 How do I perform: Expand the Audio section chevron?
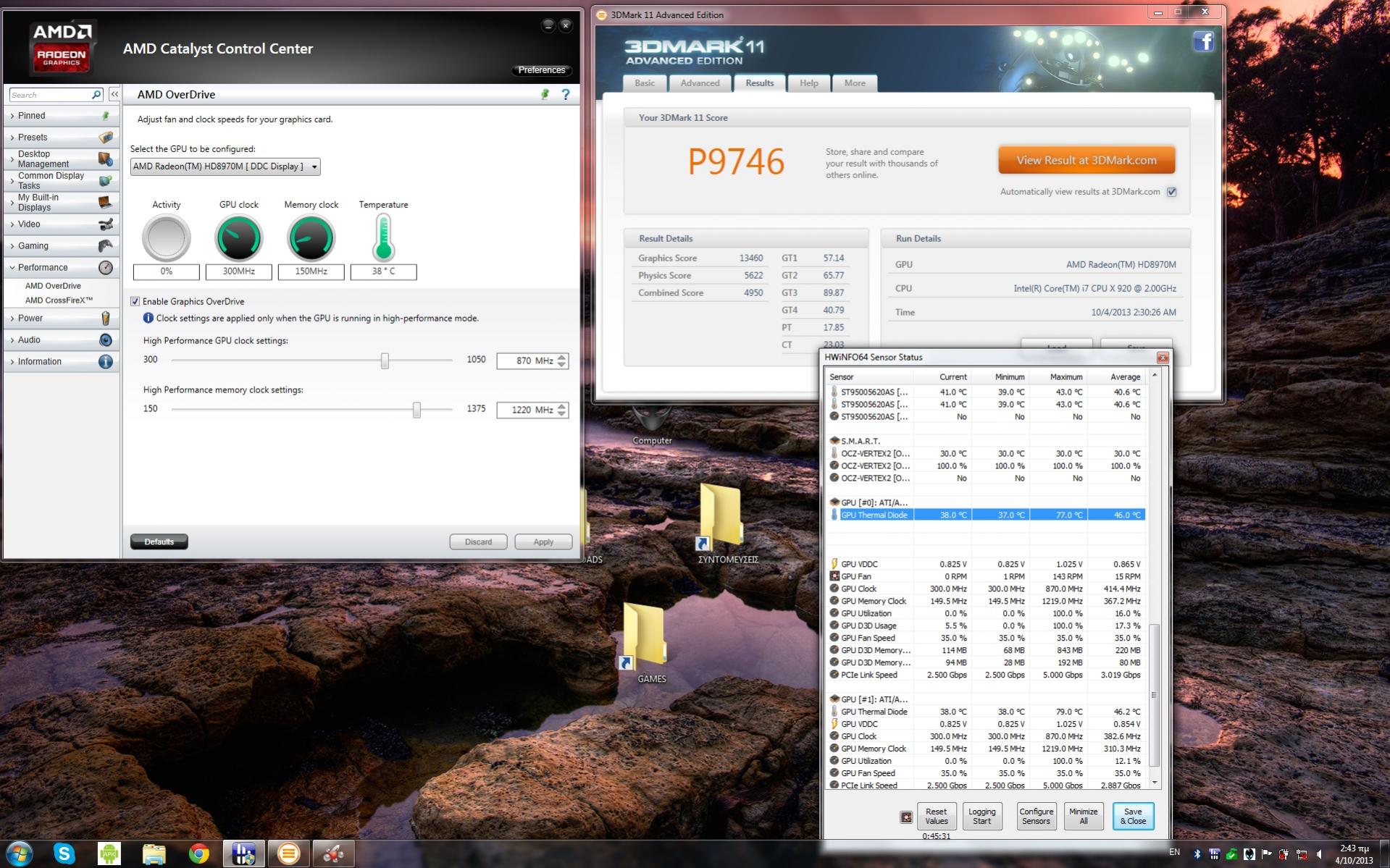12,340
